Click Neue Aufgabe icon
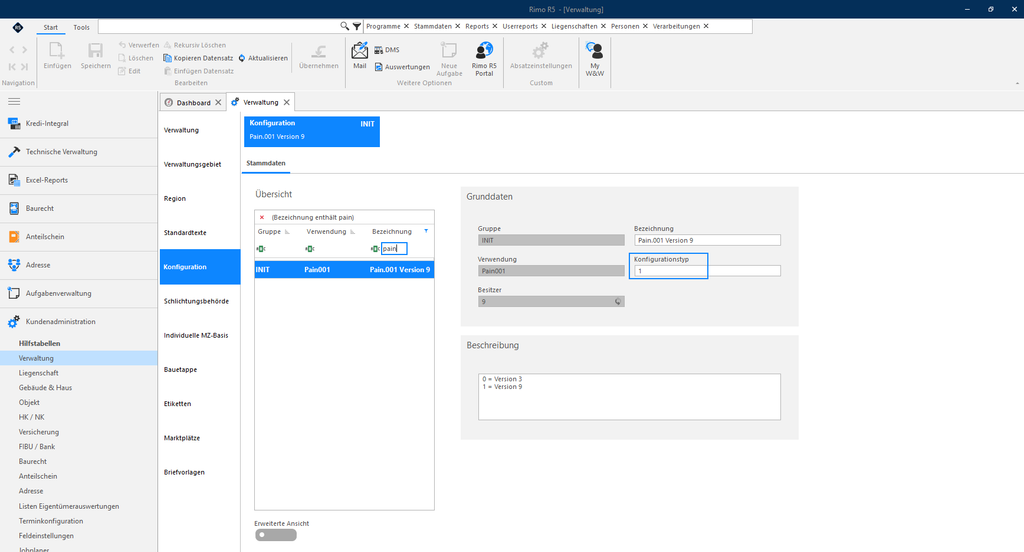The width and height of the screenshot is (1024, 552). click(x=449, y=50)
